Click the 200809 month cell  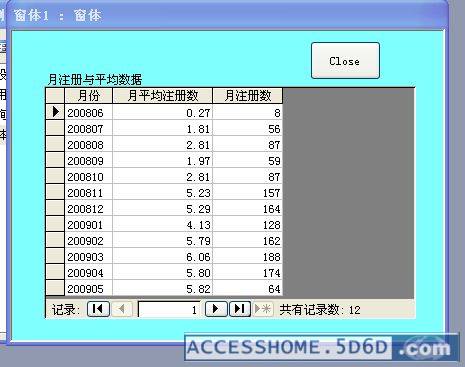(89, 161)
